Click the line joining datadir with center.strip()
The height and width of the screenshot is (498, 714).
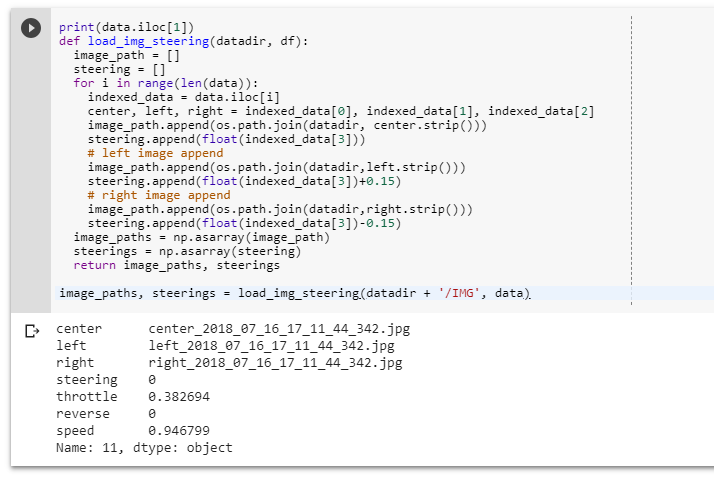(287, 126)
